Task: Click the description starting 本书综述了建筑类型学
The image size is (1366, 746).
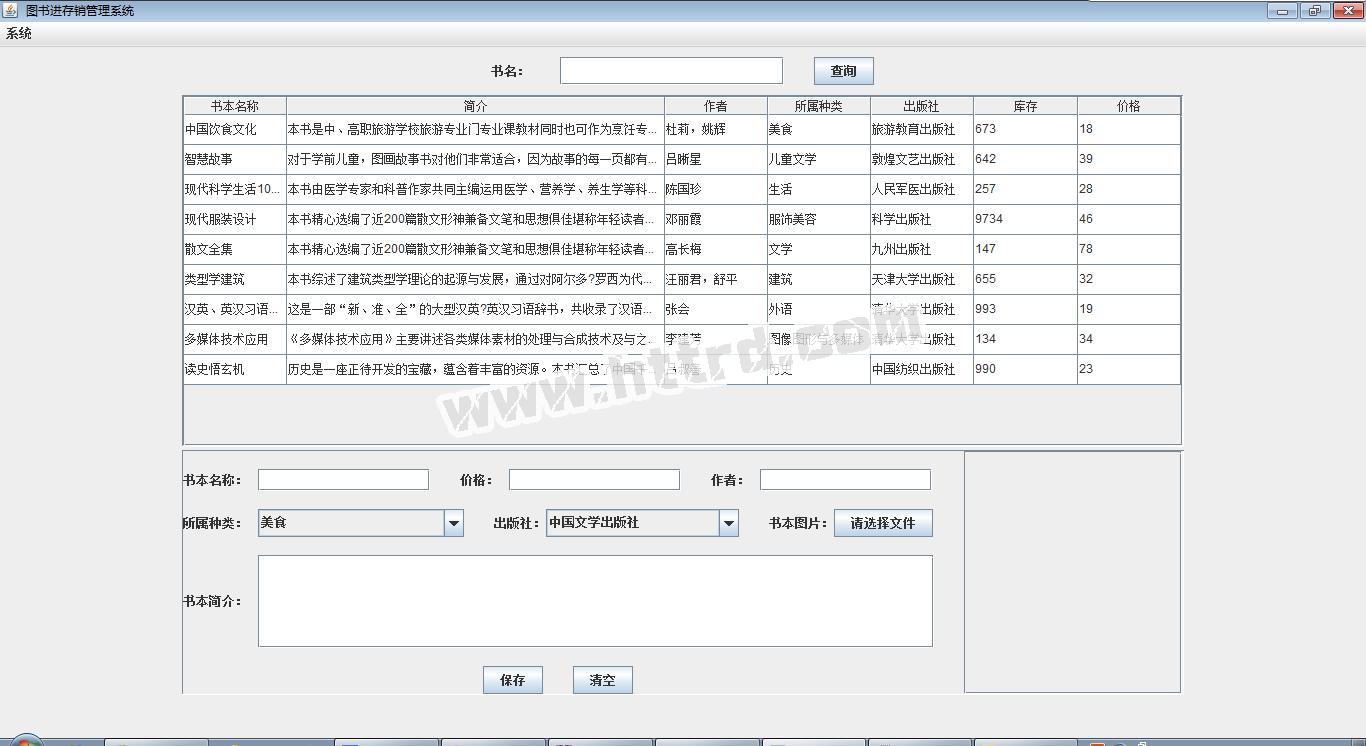Action: pyautogui.click(x=476, y=279)
